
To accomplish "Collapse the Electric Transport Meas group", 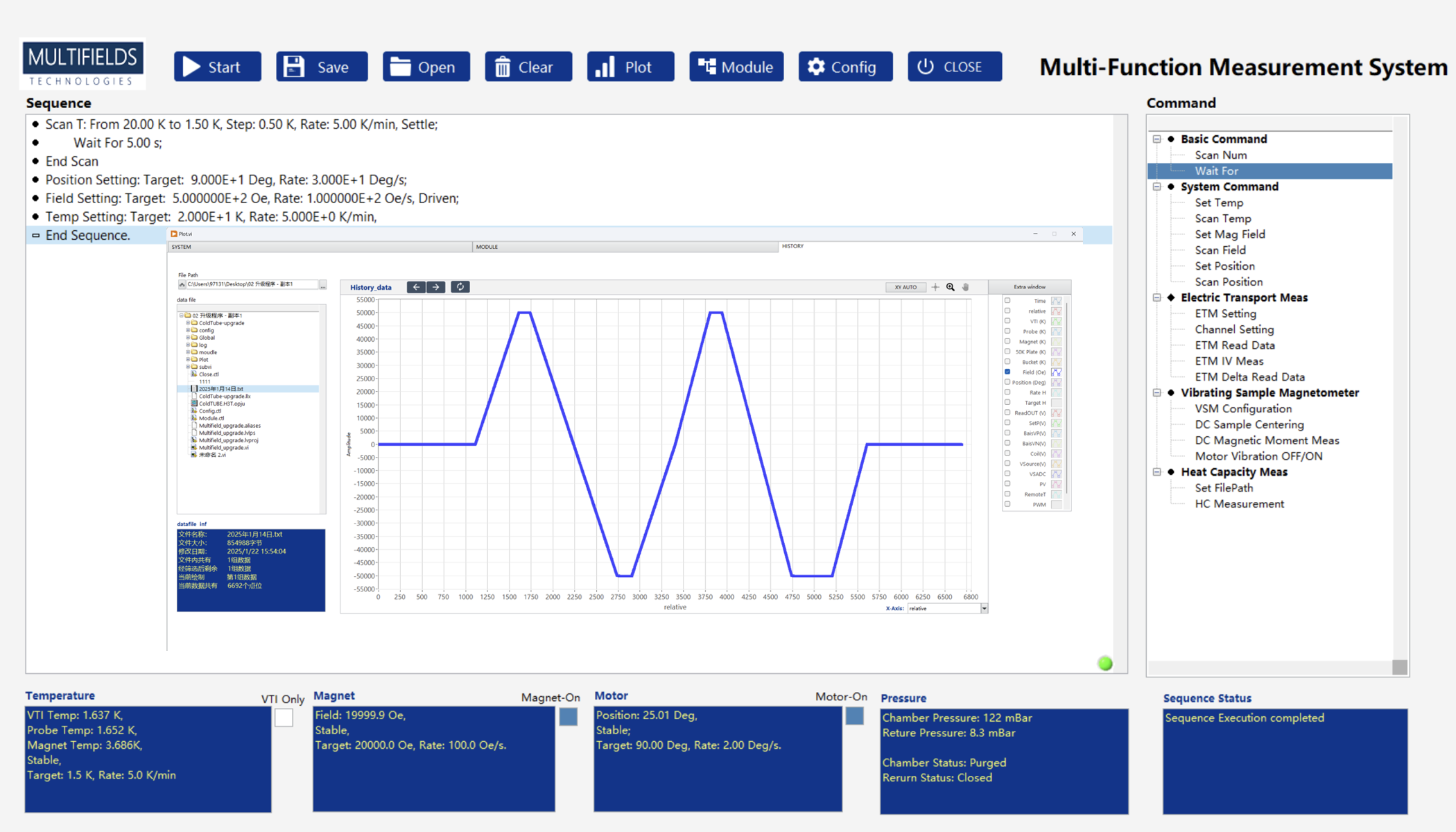I will point(1156,297).
